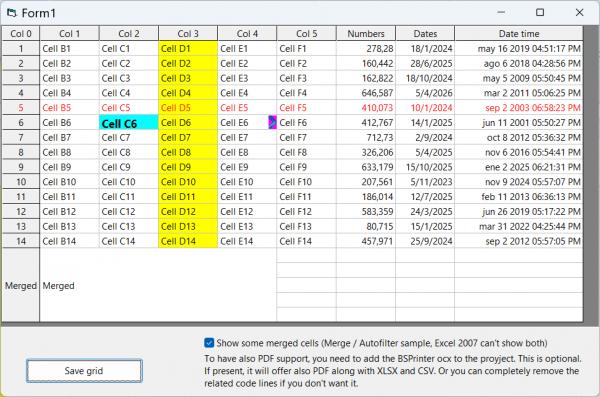
Task: Close the Form1 window
Action: click(x=579, y=13)
